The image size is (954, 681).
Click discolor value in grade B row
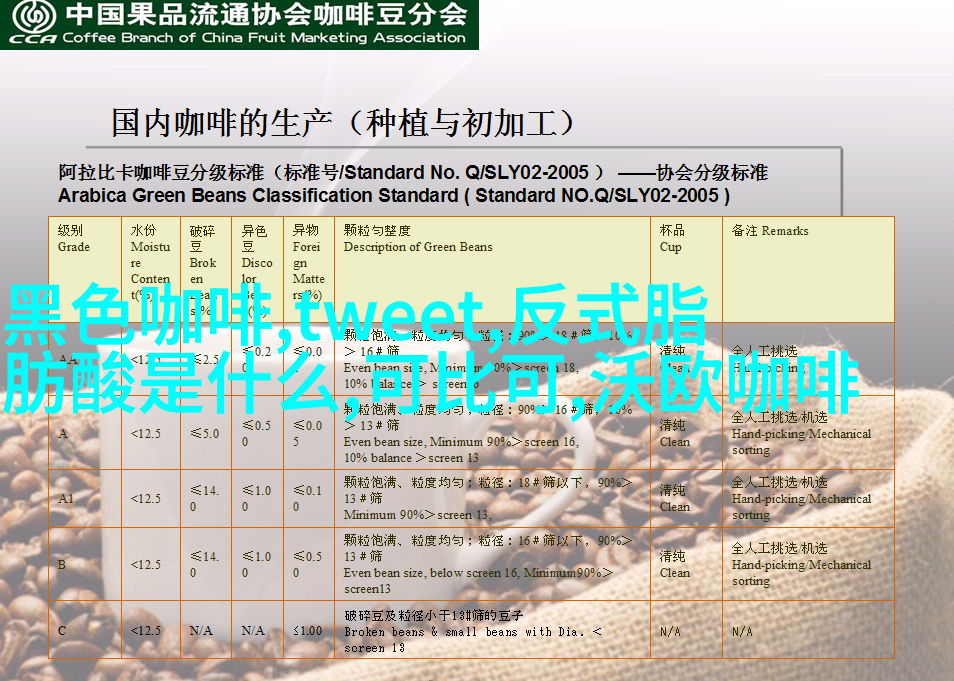tap(256, 564)
